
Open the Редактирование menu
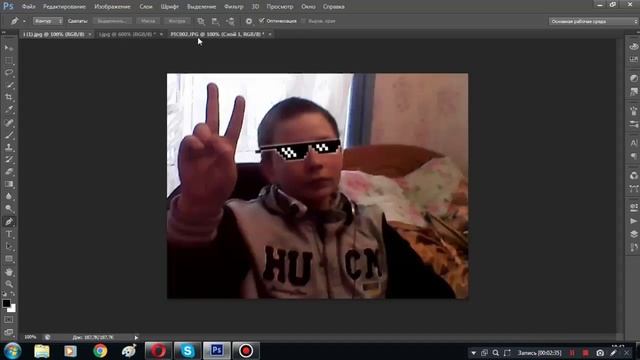click(x=64, y=7)
